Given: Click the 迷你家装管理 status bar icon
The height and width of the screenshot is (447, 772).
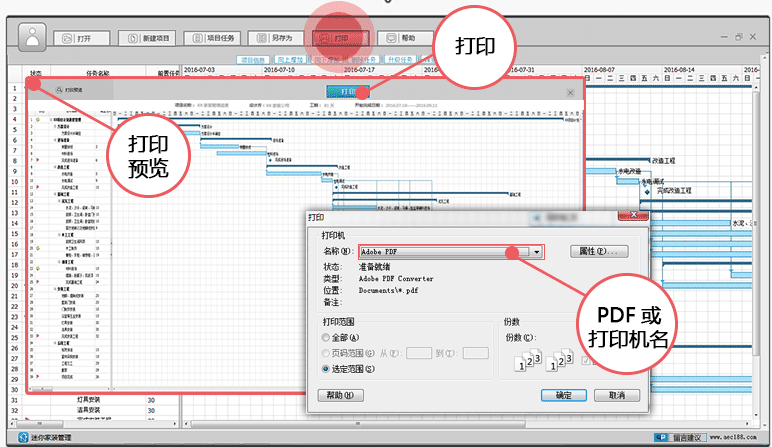Looking at the screenshot, I should [23, 437].
